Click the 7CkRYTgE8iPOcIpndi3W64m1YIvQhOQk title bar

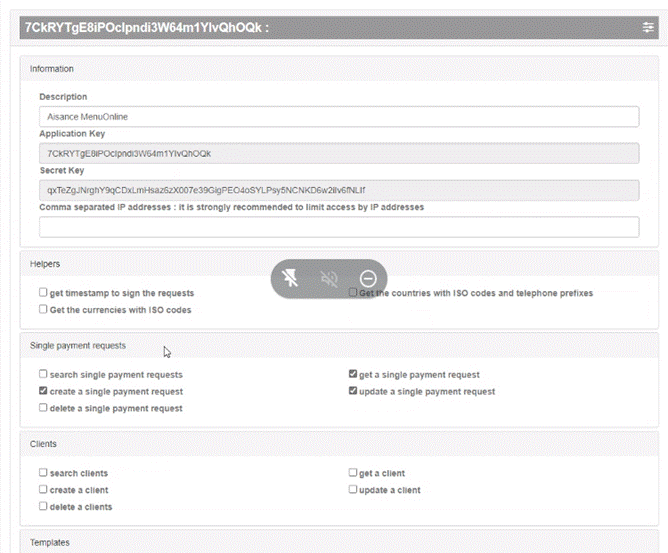[339, 28]
